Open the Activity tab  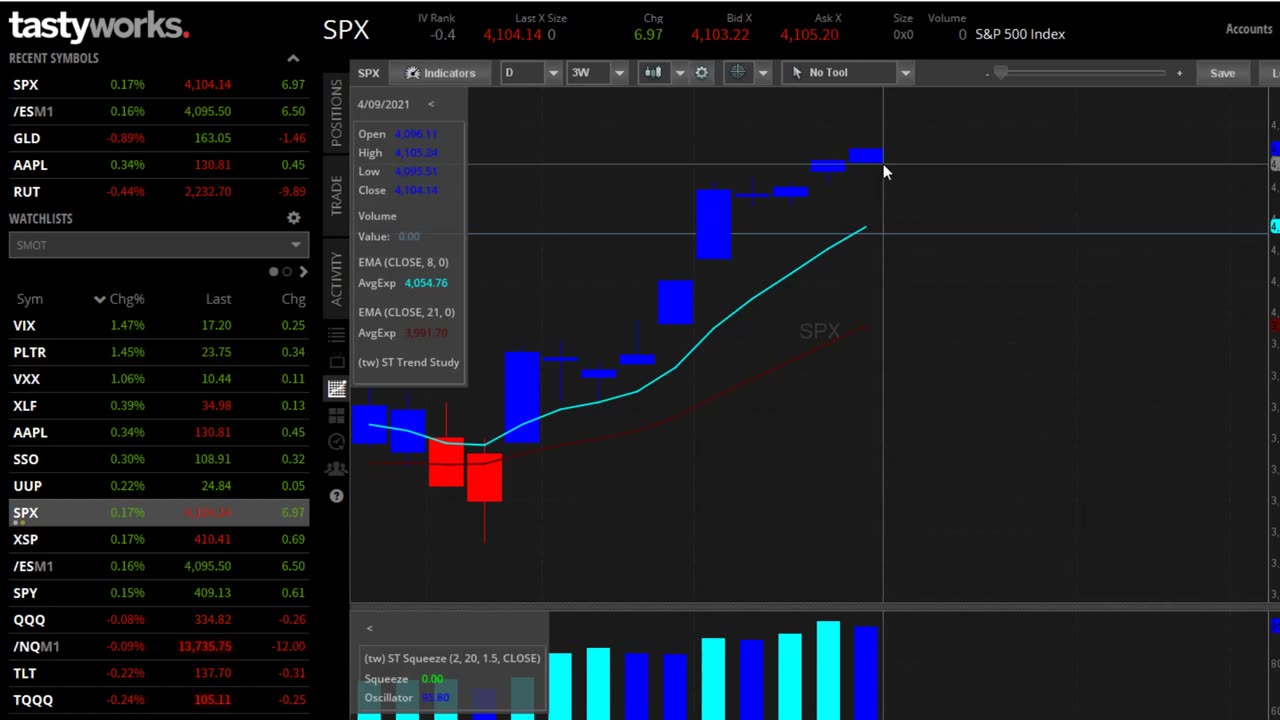pyautogui.click(x=336, y=278)
